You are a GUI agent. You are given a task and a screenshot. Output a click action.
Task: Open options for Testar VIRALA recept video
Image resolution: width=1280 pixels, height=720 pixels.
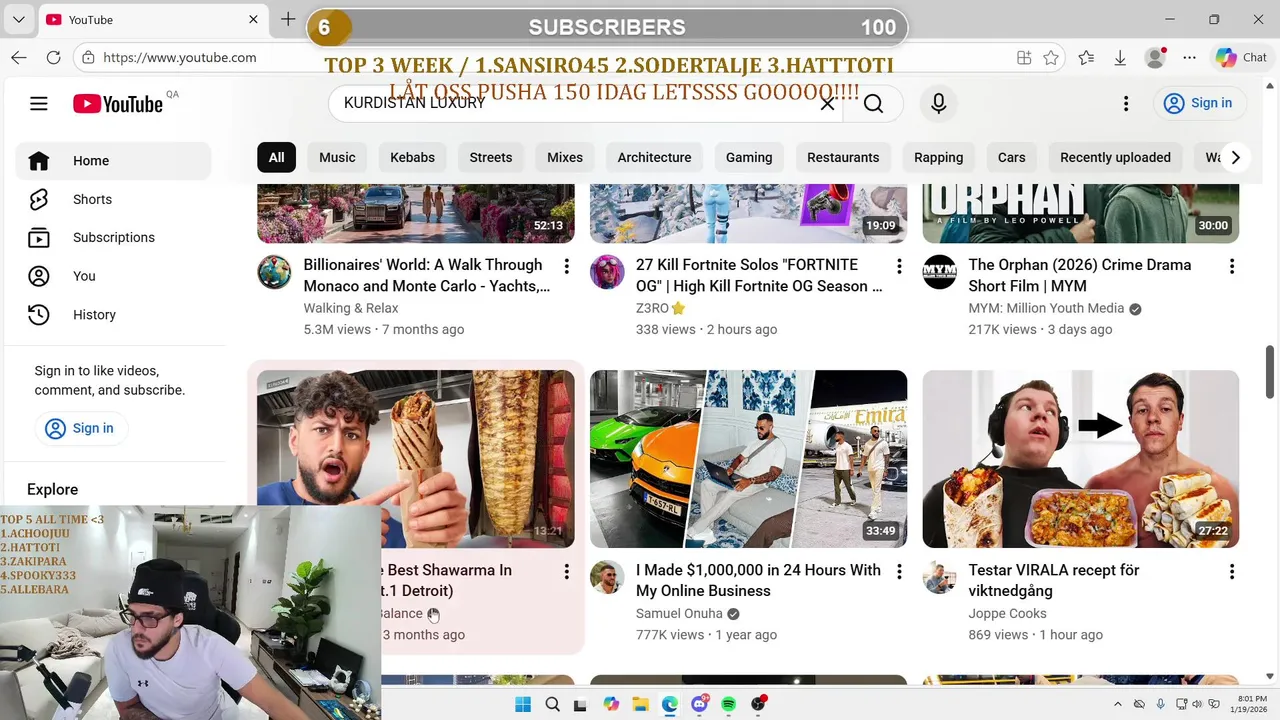(1232, 571)
